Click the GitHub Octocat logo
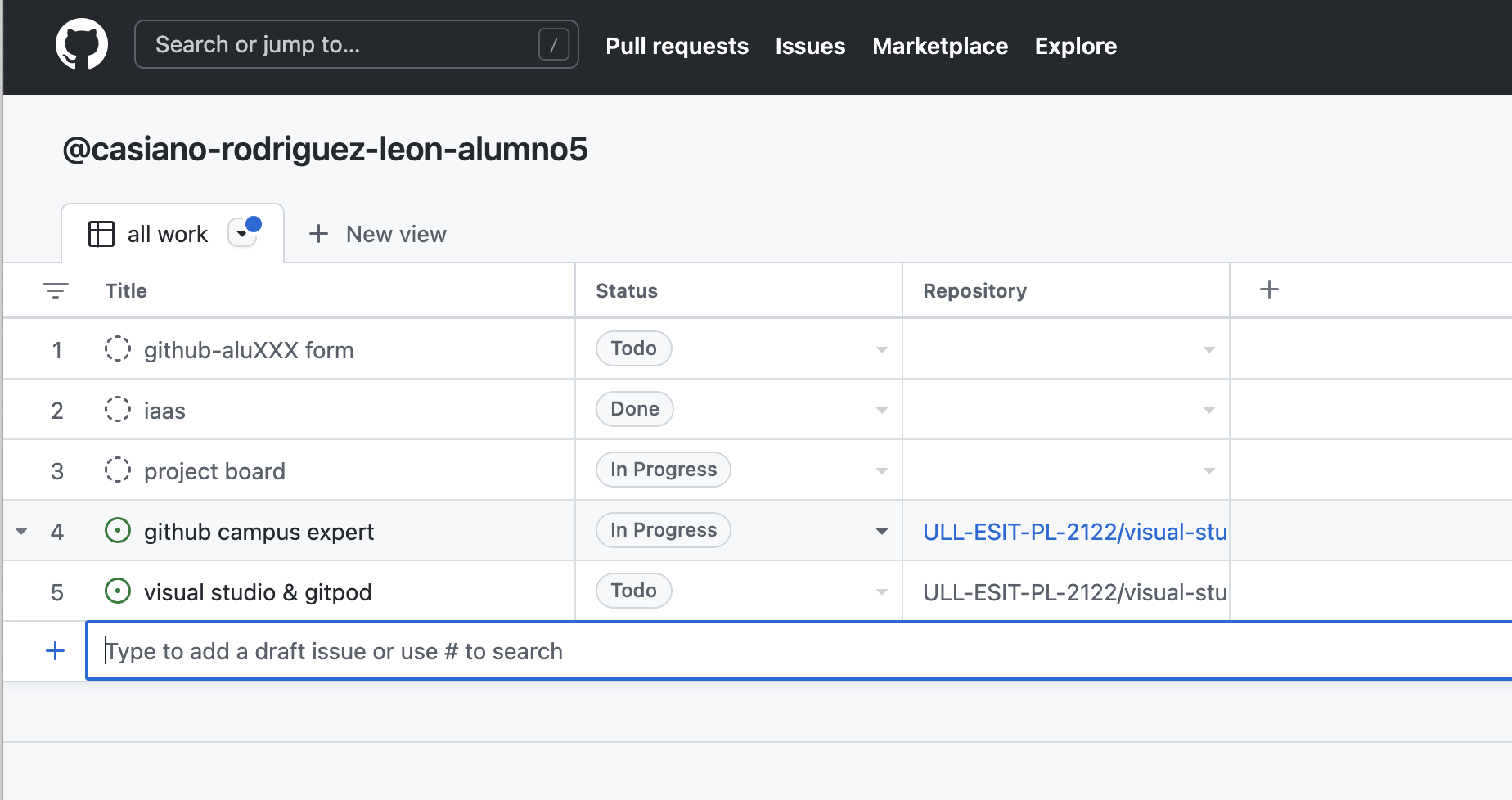1512x800 pixels. pyautogui.click(x=81, y=45)
